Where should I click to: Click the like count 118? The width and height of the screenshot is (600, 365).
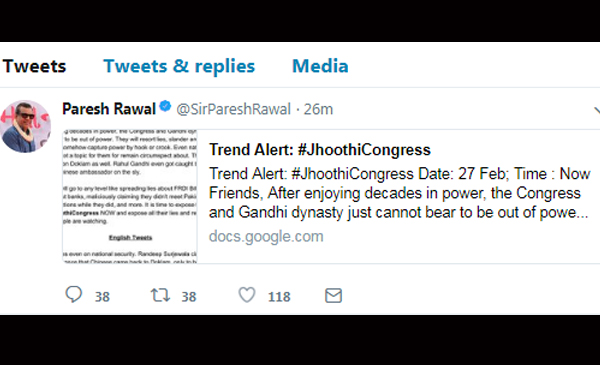[x=279, y=297]
